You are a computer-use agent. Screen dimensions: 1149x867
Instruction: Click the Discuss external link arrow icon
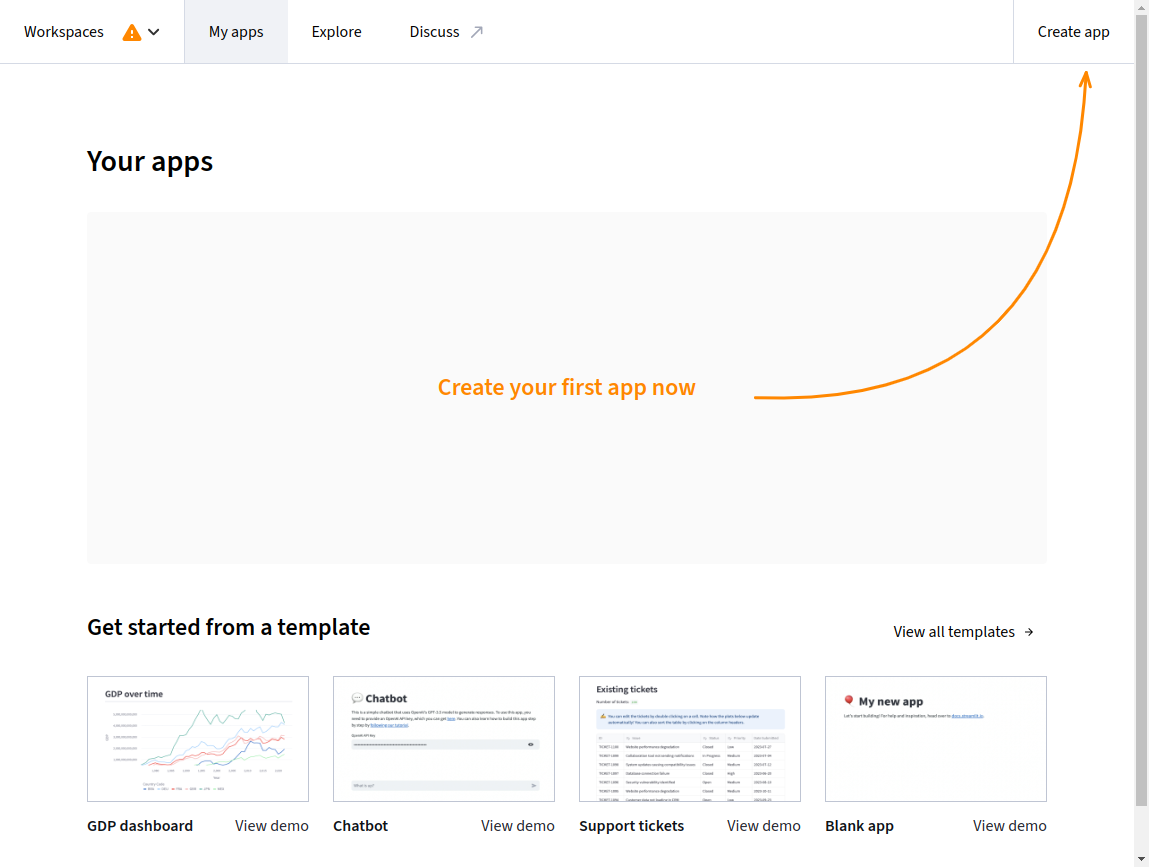click(477, 32)
